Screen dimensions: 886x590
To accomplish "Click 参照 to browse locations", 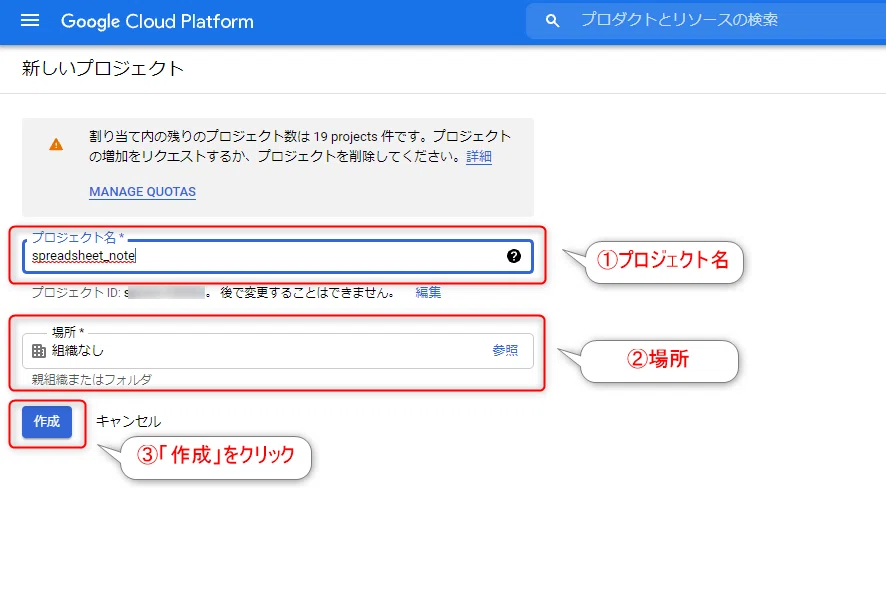I will click(x=505, y=350).
